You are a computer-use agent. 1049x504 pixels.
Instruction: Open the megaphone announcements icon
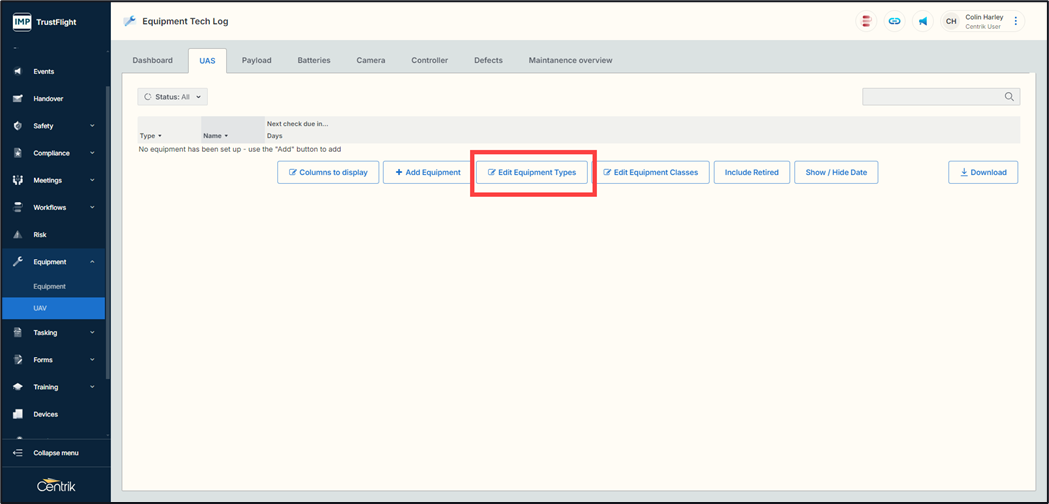pyautogui.click(x=922, y=21)
